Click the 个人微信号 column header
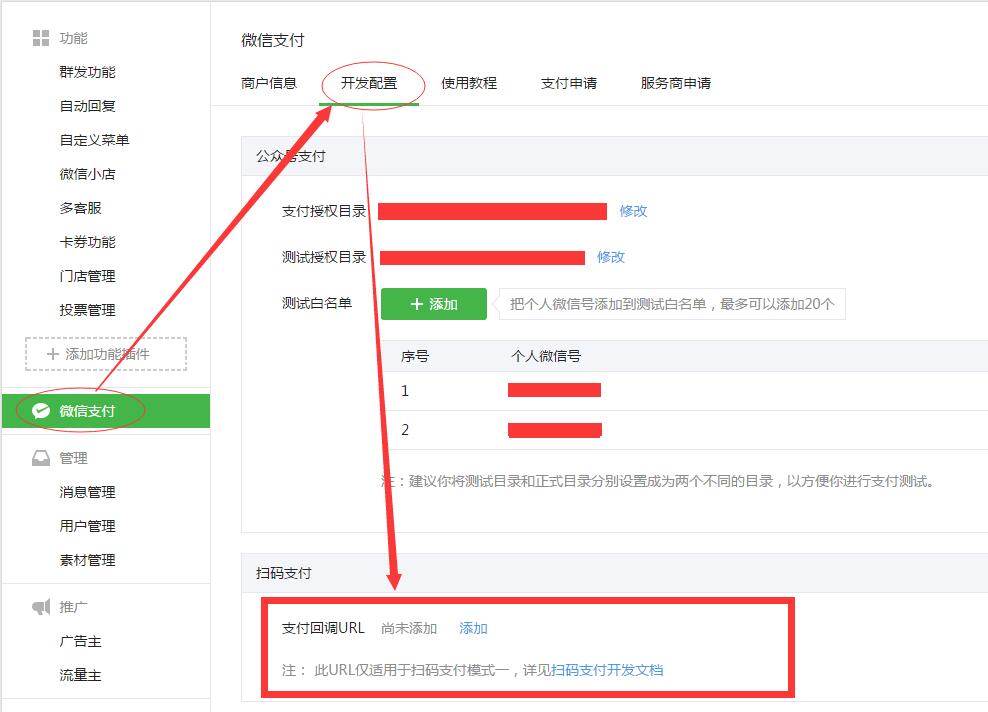The image size is (988, 712). 546,356
